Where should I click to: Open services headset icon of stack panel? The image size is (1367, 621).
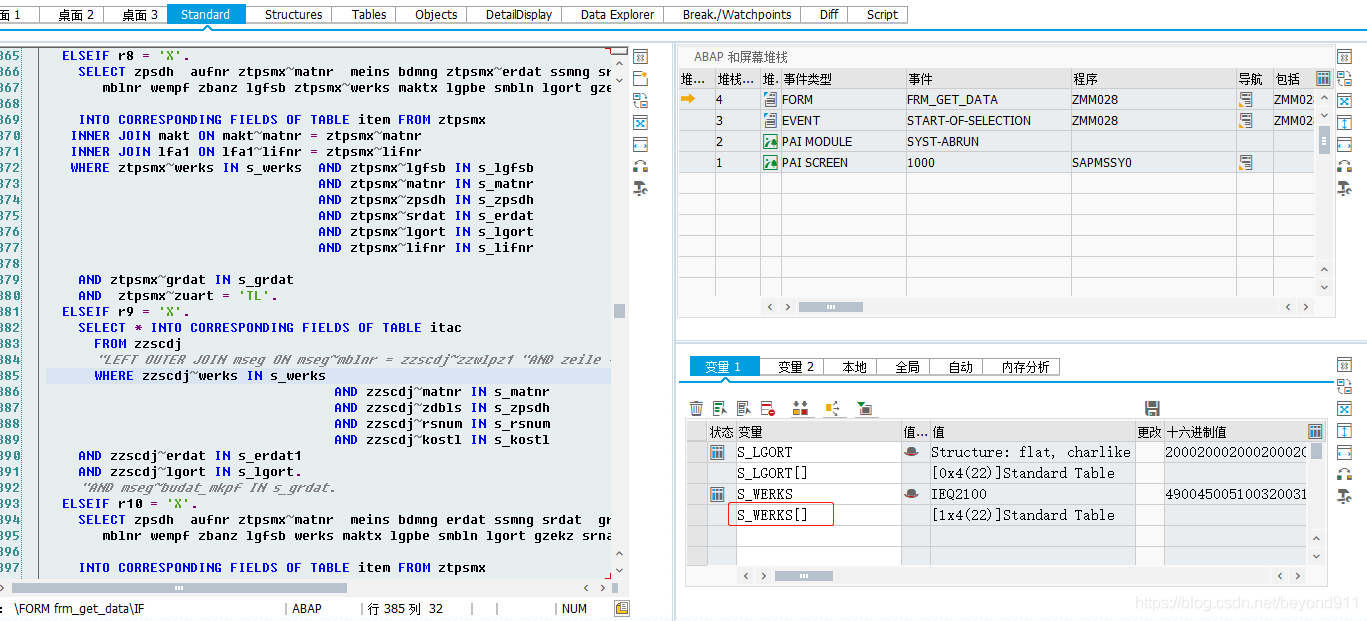pos(1344,166)
